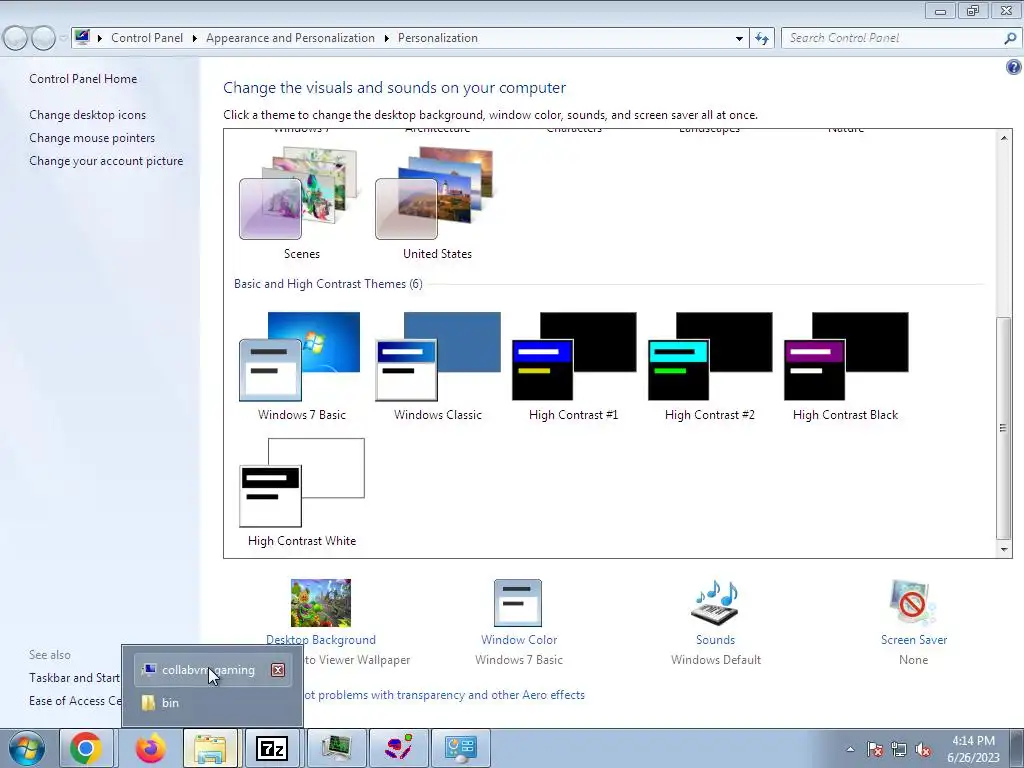Open Change your account picture link
Screen dimensions: 1024x768
[106, 161]
